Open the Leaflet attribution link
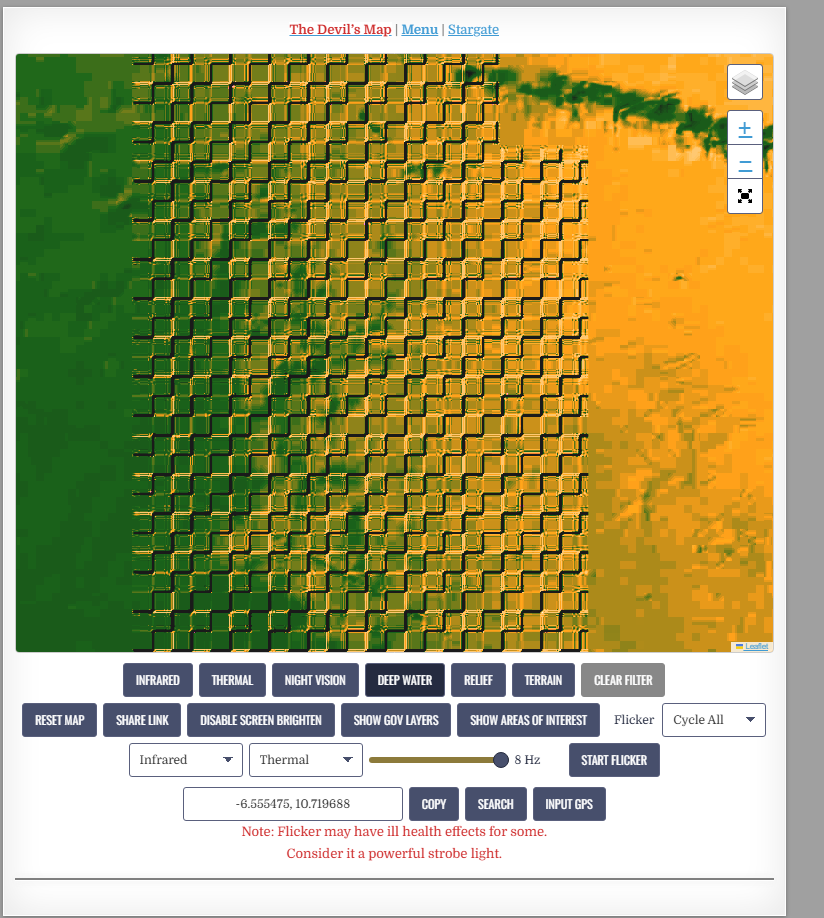The image size is (824, 918). click(756, 646)
